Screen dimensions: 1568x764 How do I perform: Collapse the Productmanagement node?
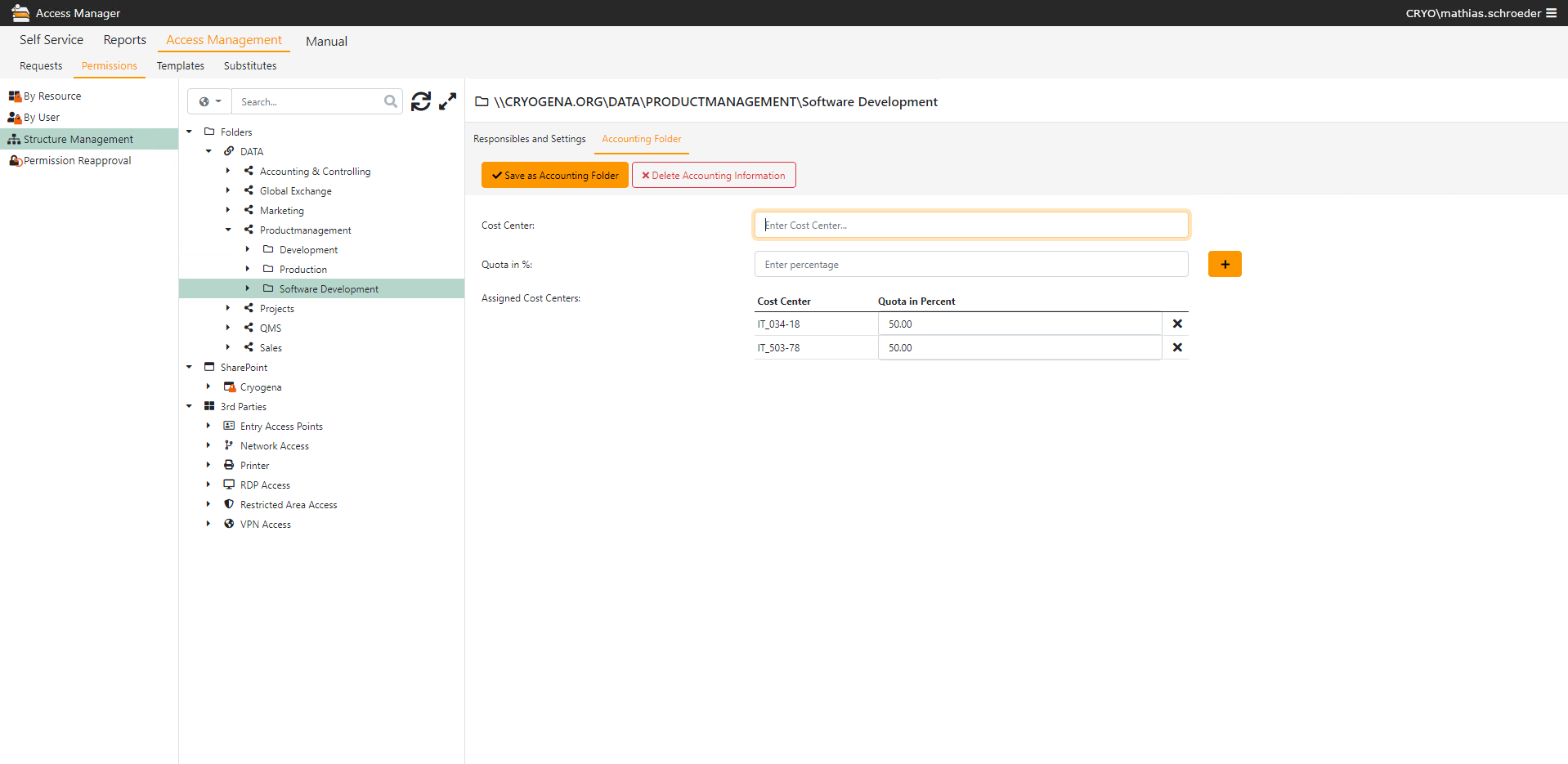(x=228, y=230)
